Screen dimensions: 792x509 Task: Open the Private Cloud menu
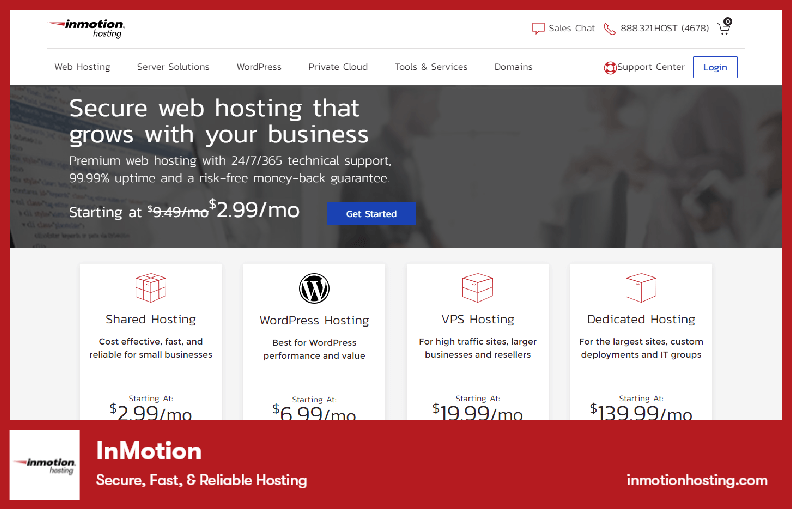(338, 67)
